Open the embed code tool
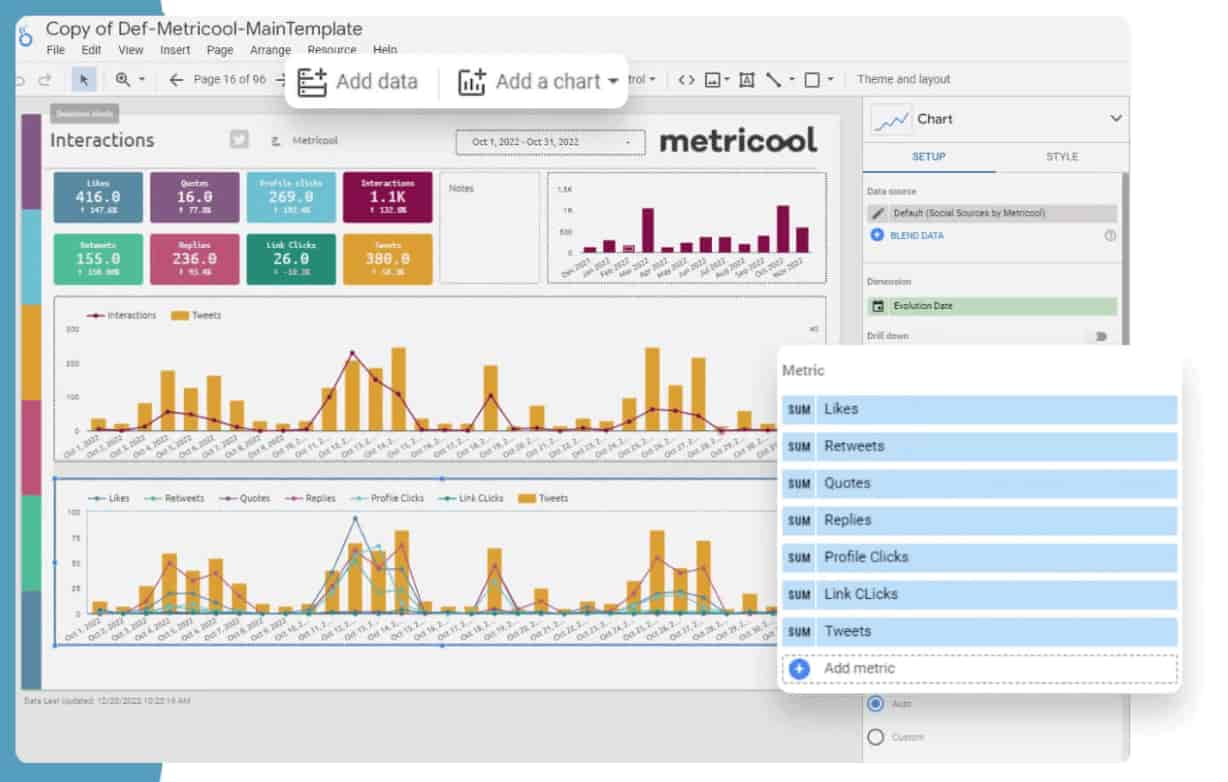Viewport: 1228px width, 782px height. [x=684, y=78]
